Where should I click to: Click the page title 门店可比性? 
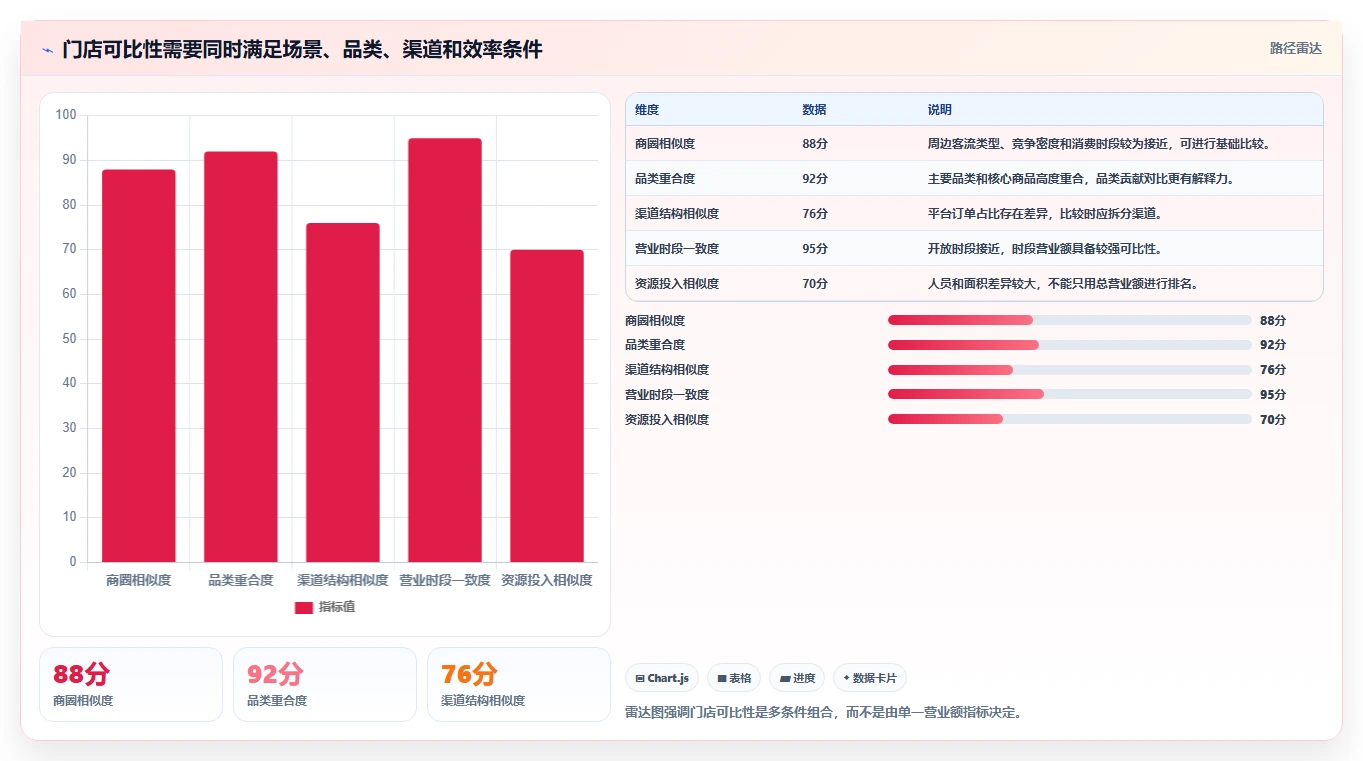pyautogui.click(x=302, y=49)
